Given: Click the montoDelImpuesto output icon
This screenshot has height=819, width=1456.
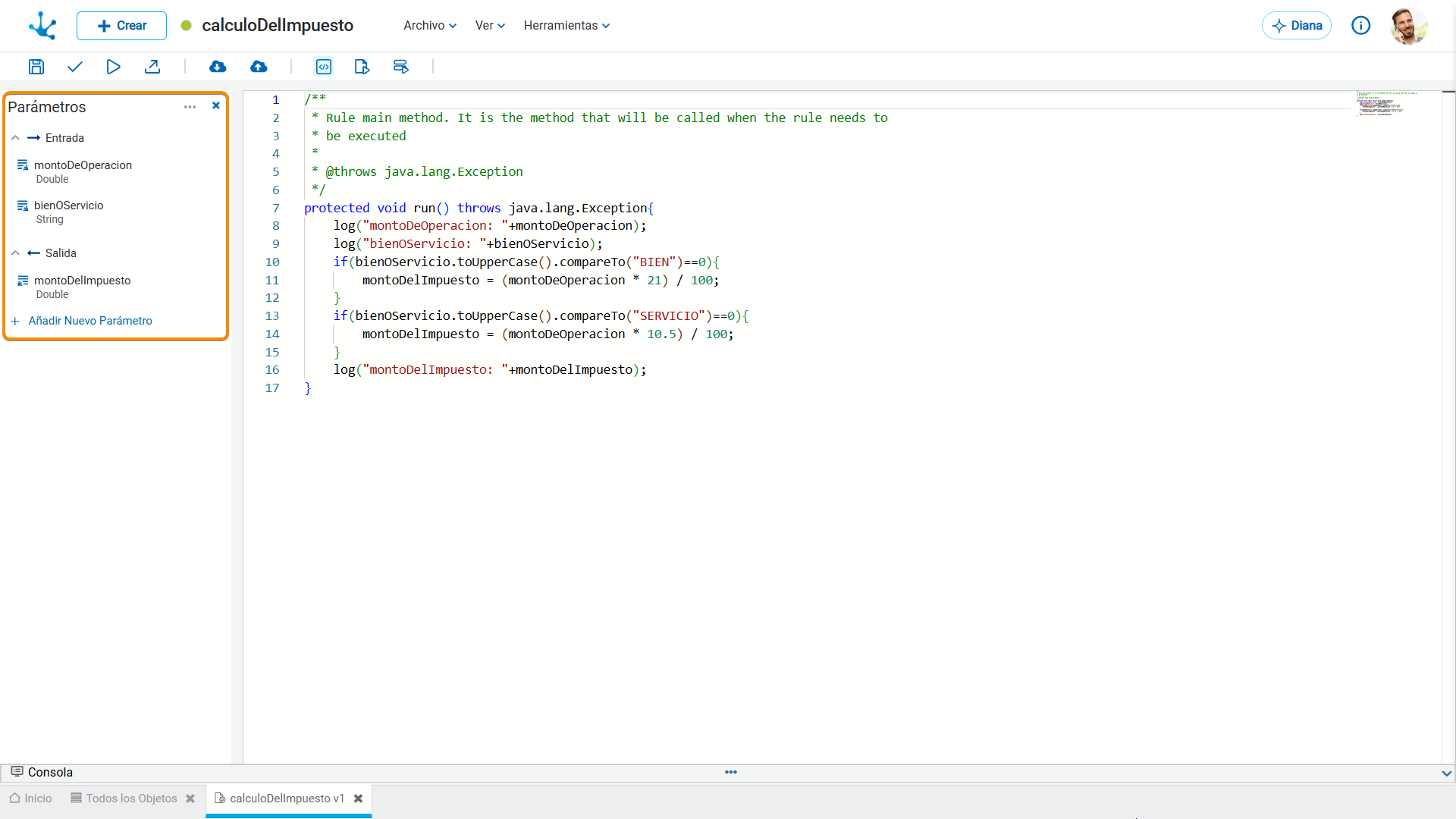Looking at the screenshot, I should 23,281.
